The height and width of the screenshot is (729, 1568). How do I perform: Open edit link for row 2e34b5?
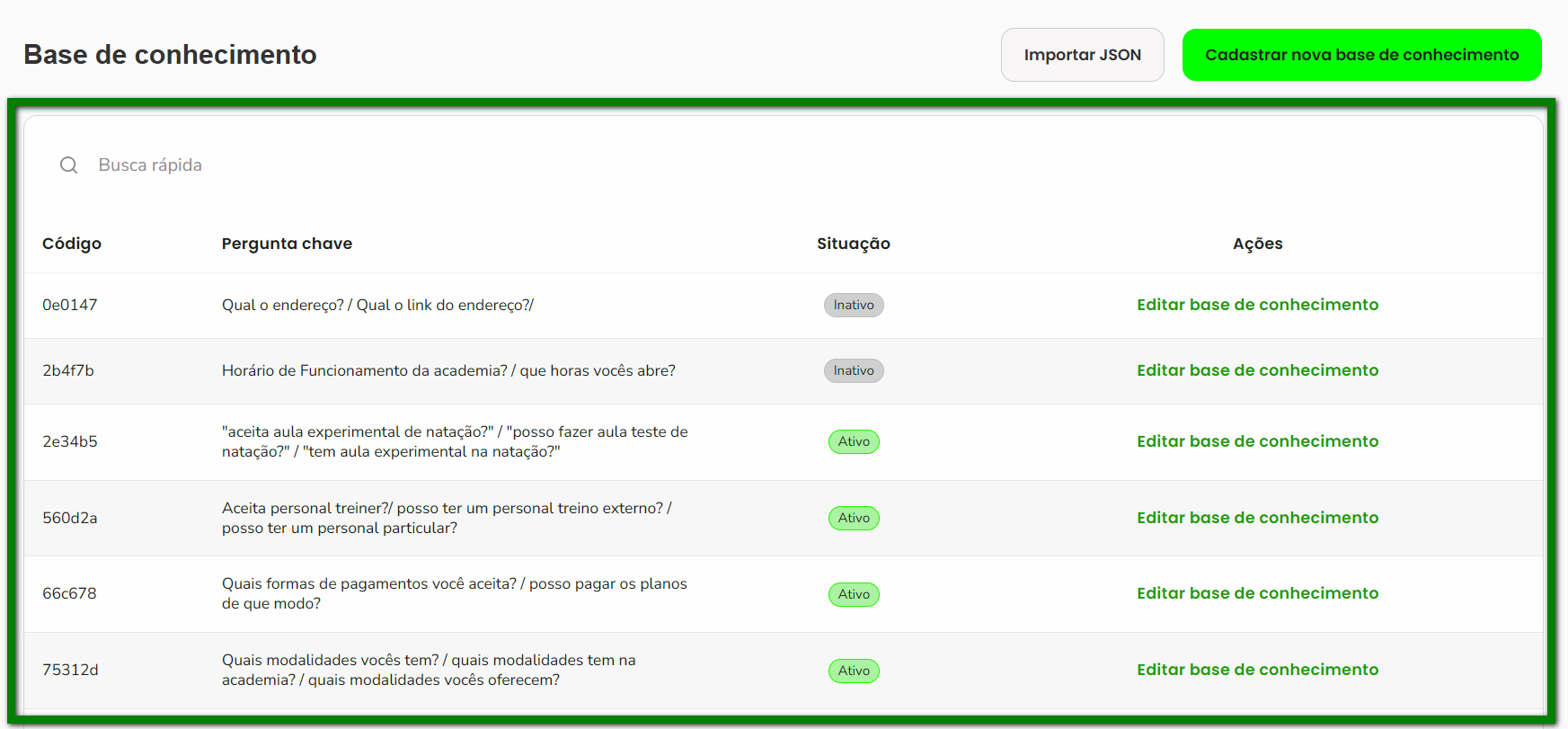(1257, 441)
